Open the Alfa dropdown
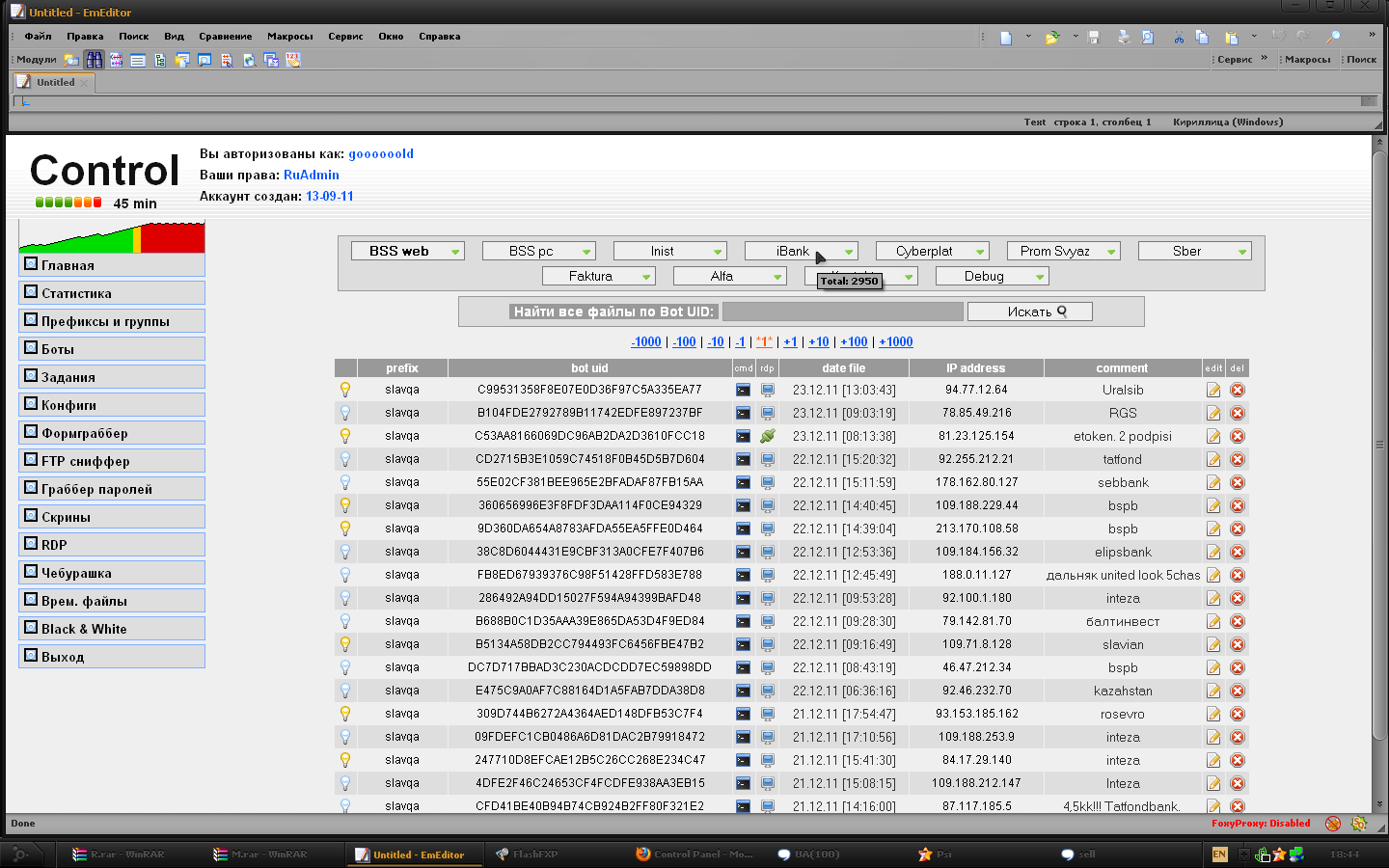 (x=730, y=276)
